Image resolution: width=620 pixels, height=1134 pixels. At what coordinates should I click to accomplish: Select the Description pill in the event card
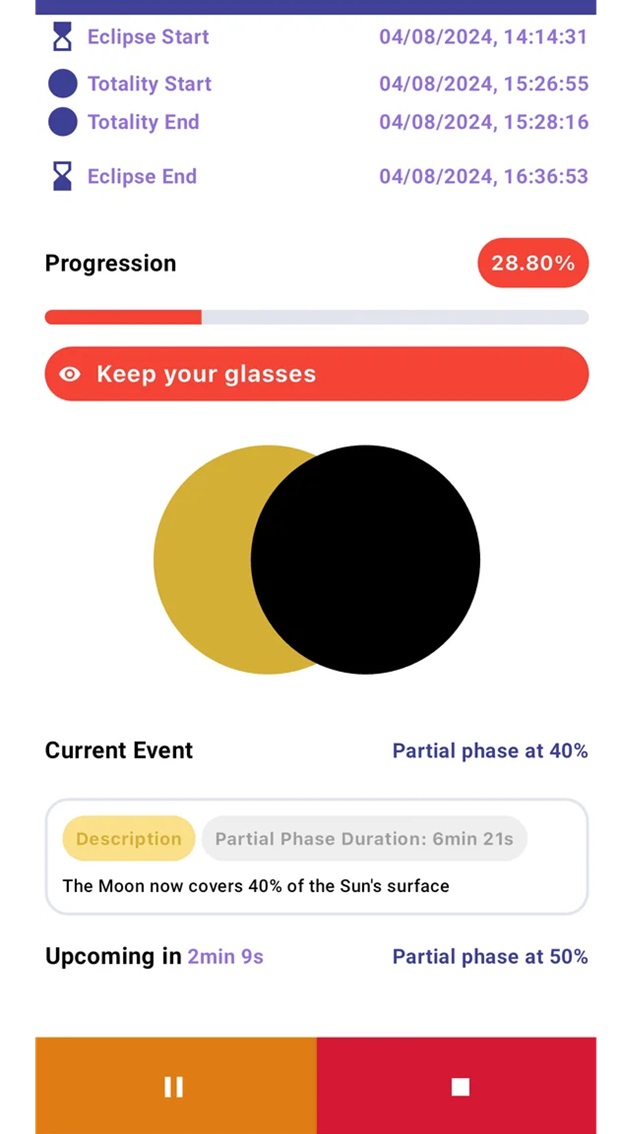pyautogui.click(x=128, y=838)
